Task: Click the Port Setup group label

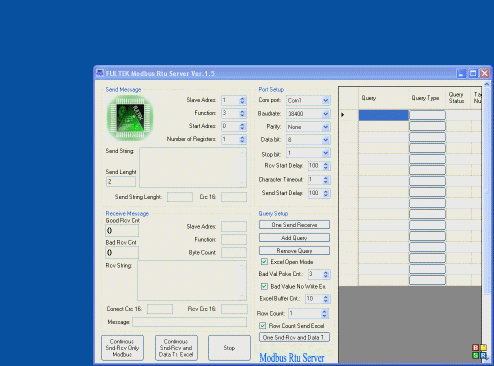Action: pyautogui.click(x=271, y=90)
